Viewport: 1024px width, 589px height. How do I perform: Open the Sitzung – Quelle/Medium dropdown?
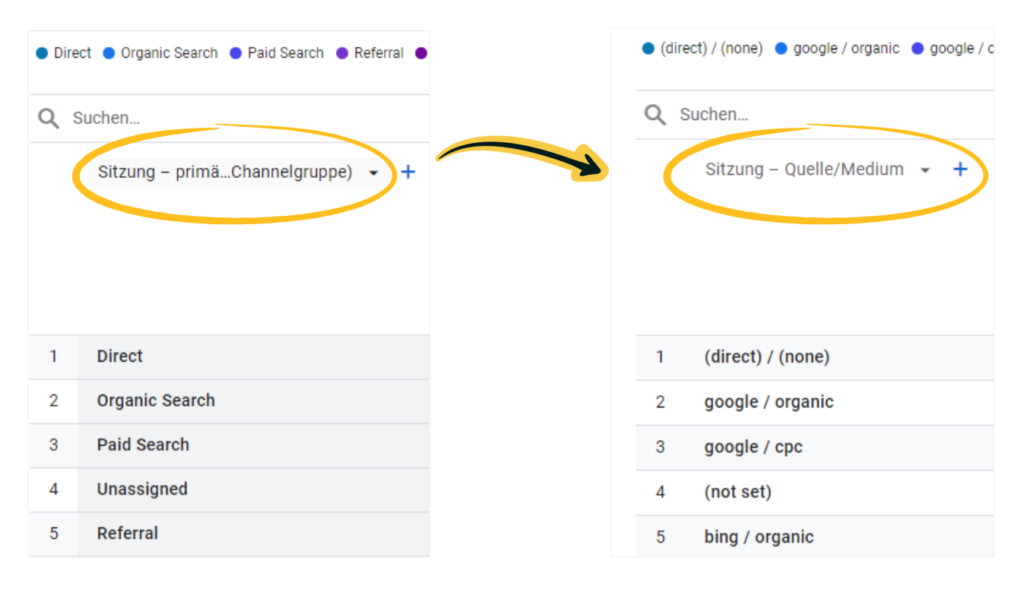click(804, 169)
